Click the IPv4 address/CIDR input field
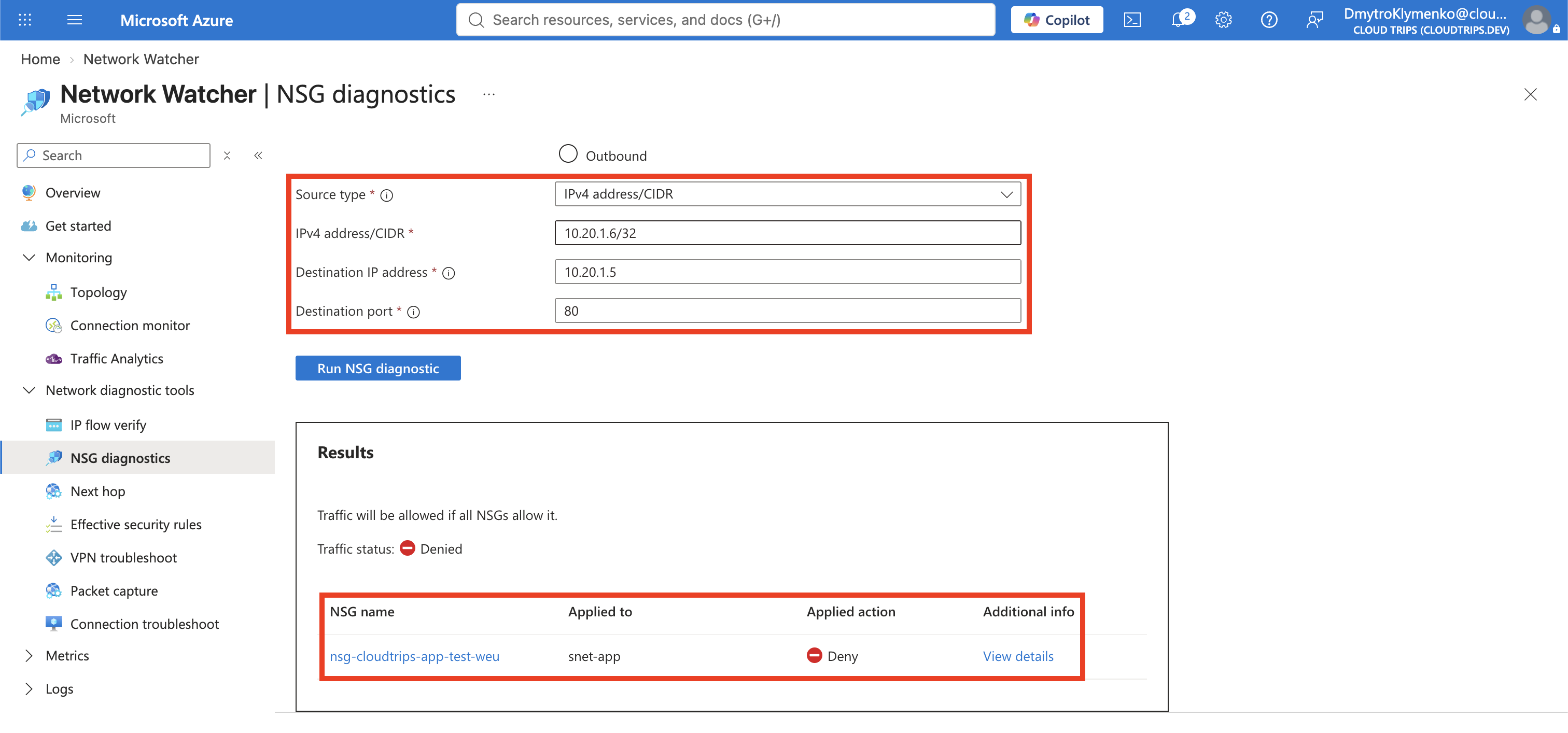 pos(788,233)
